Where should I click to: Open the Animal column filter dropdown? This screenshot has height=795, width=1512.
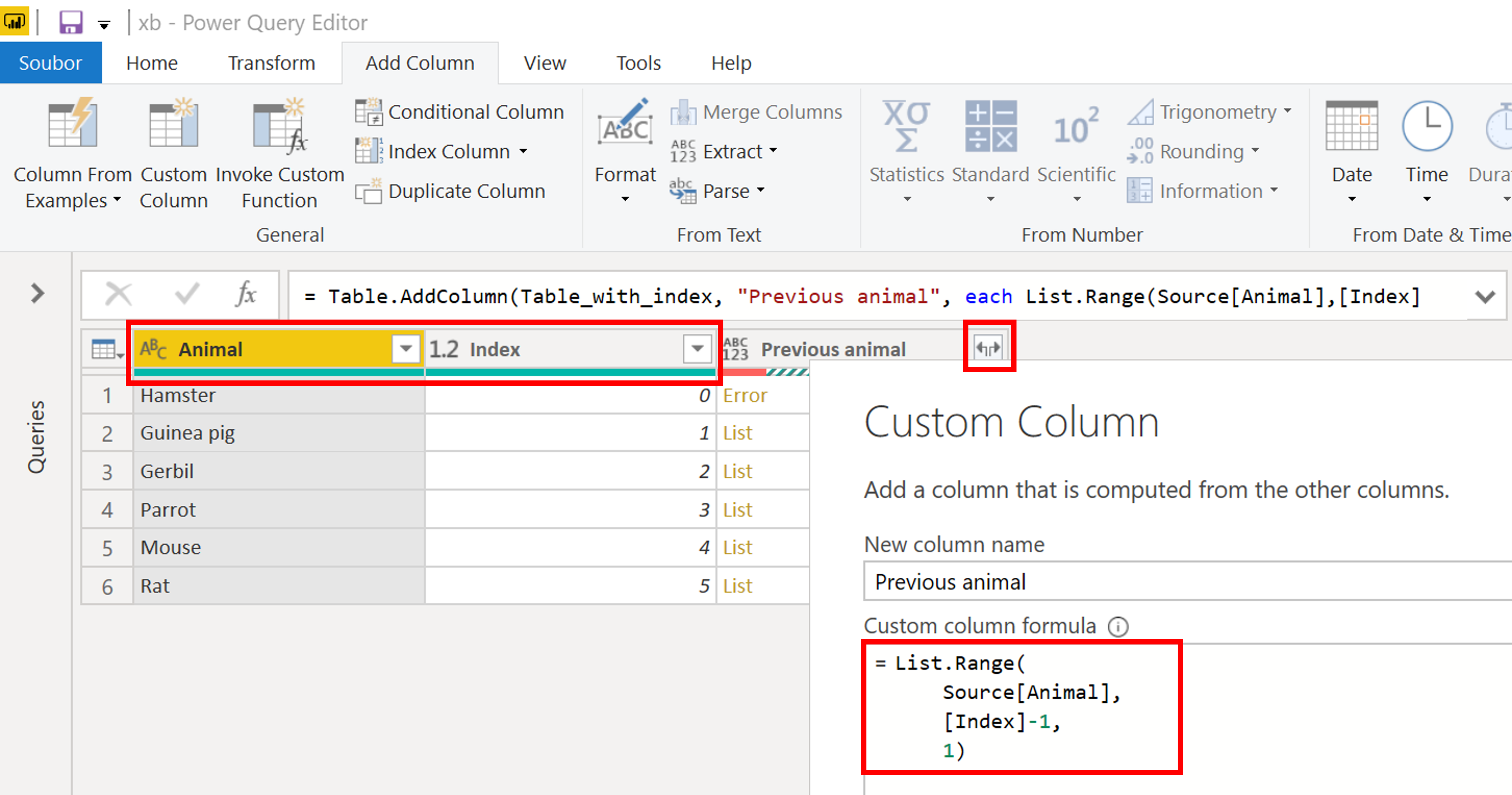tap(405, 349)
